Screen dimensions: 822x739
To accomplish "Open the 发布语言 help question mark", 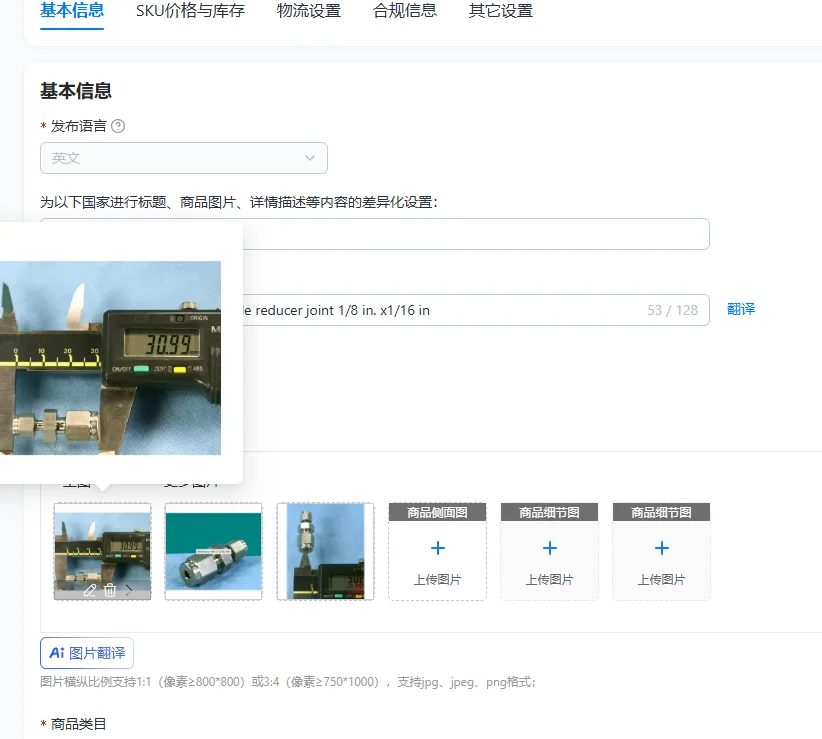I will 118,126.
